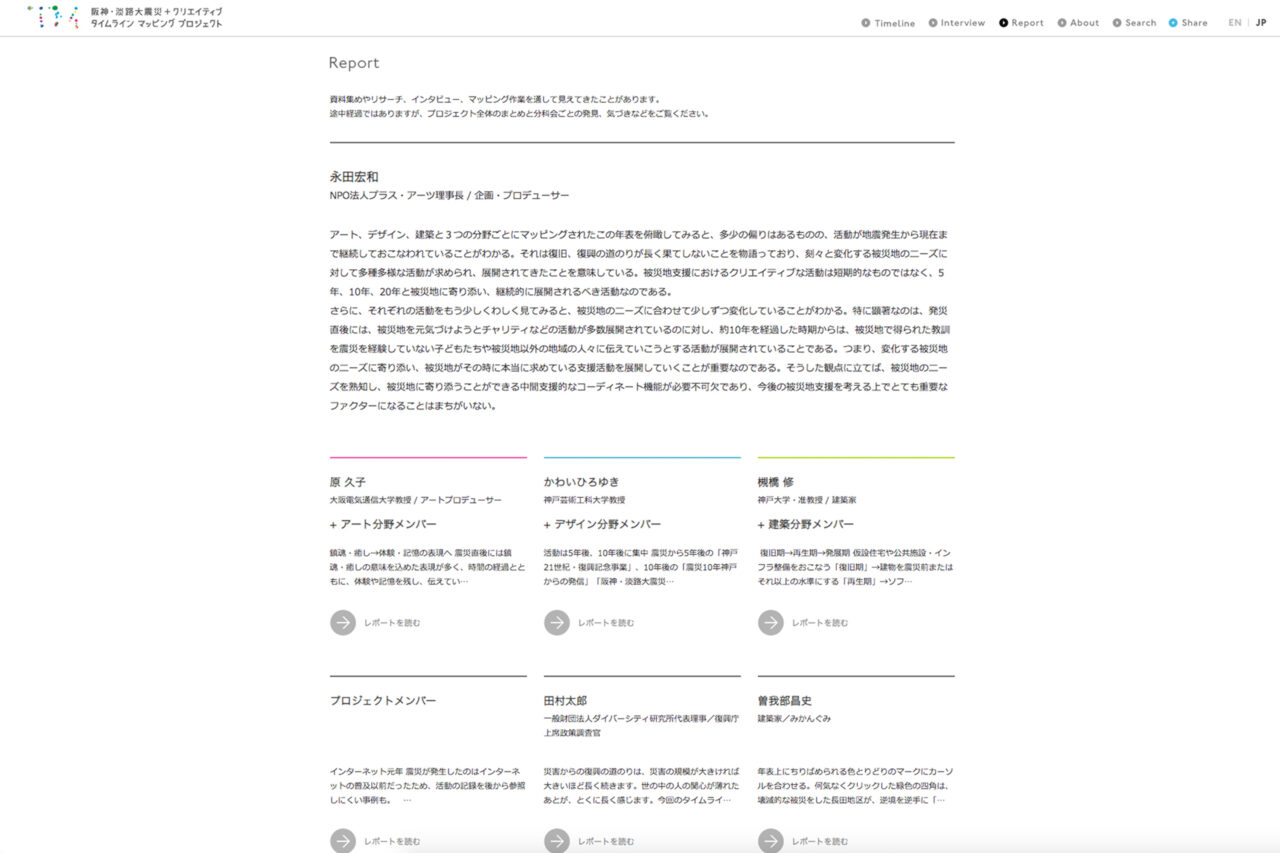Read 曽我部昌史's report via レポートを読む
This screenshot has width=1280, height=853.
pyautogui.click(x=820, y=842)
